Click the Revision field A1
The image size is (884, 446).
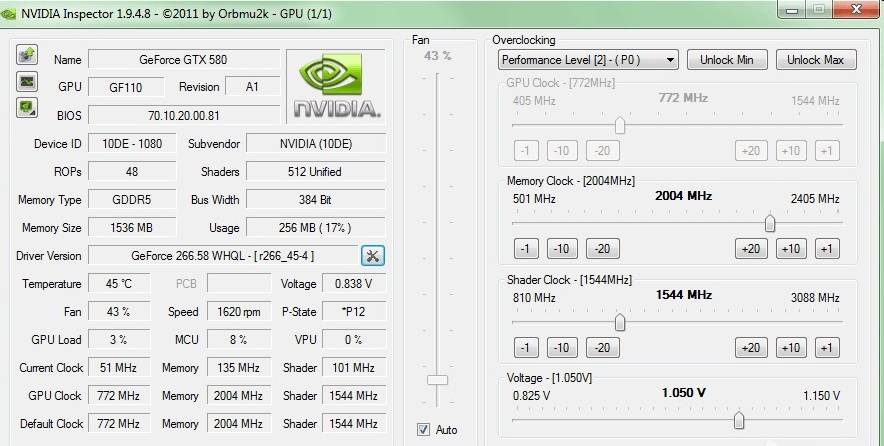pos(252,86)
